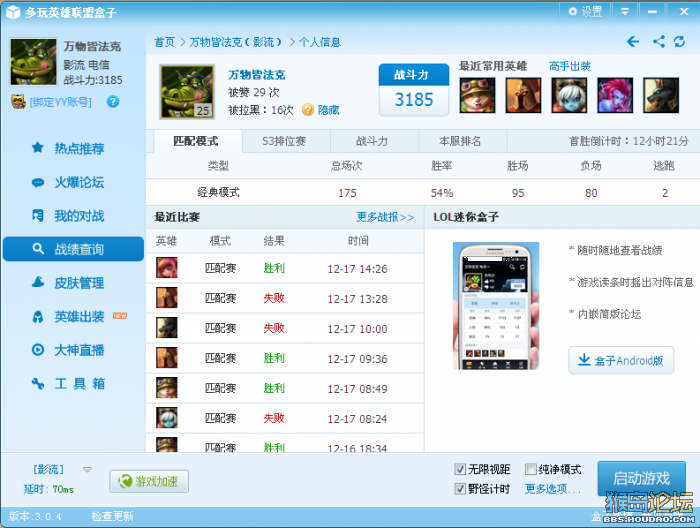Open 英雄出装 item builds

[x=79, y=316]
